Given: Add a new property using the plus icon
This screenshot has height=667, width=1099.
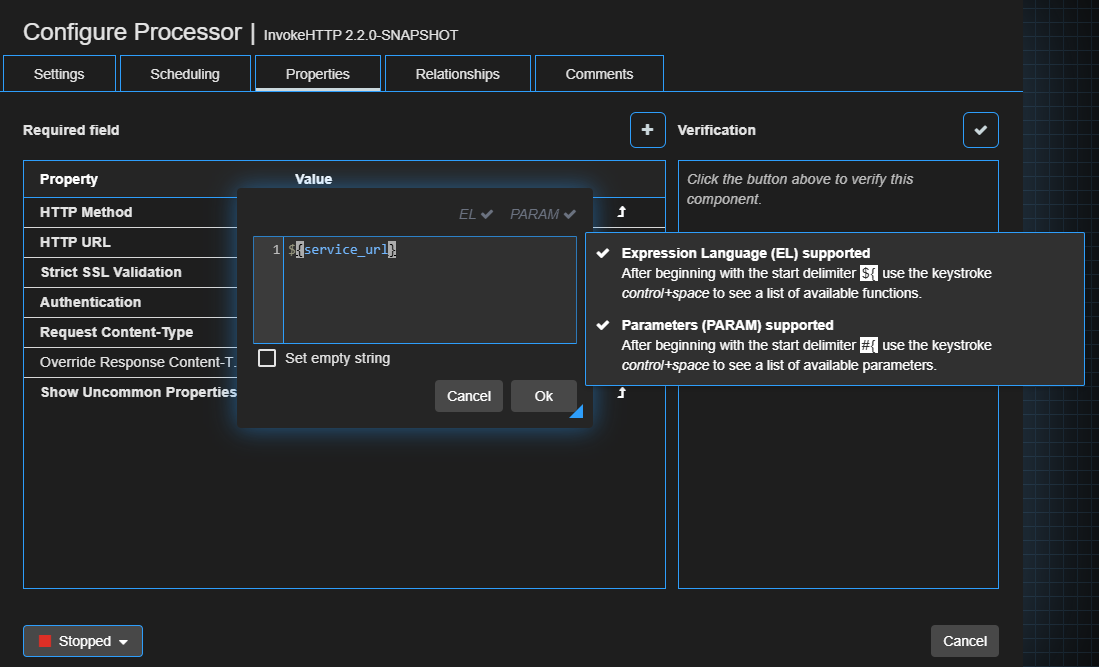Looking at the screenshot, I should coord(647,129).
